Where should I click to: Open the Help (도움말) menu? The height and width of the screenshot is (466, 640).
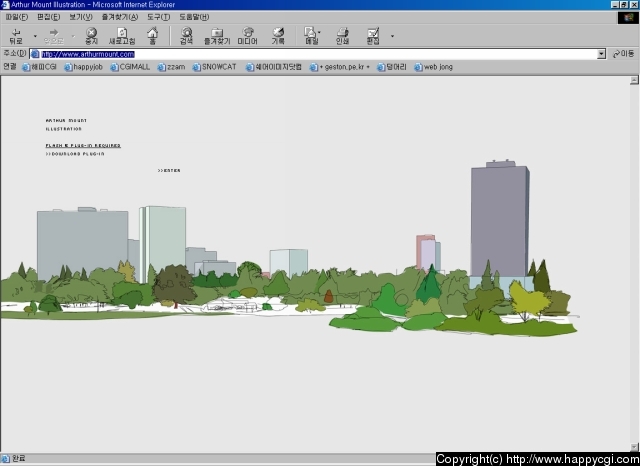click(194, 17)
